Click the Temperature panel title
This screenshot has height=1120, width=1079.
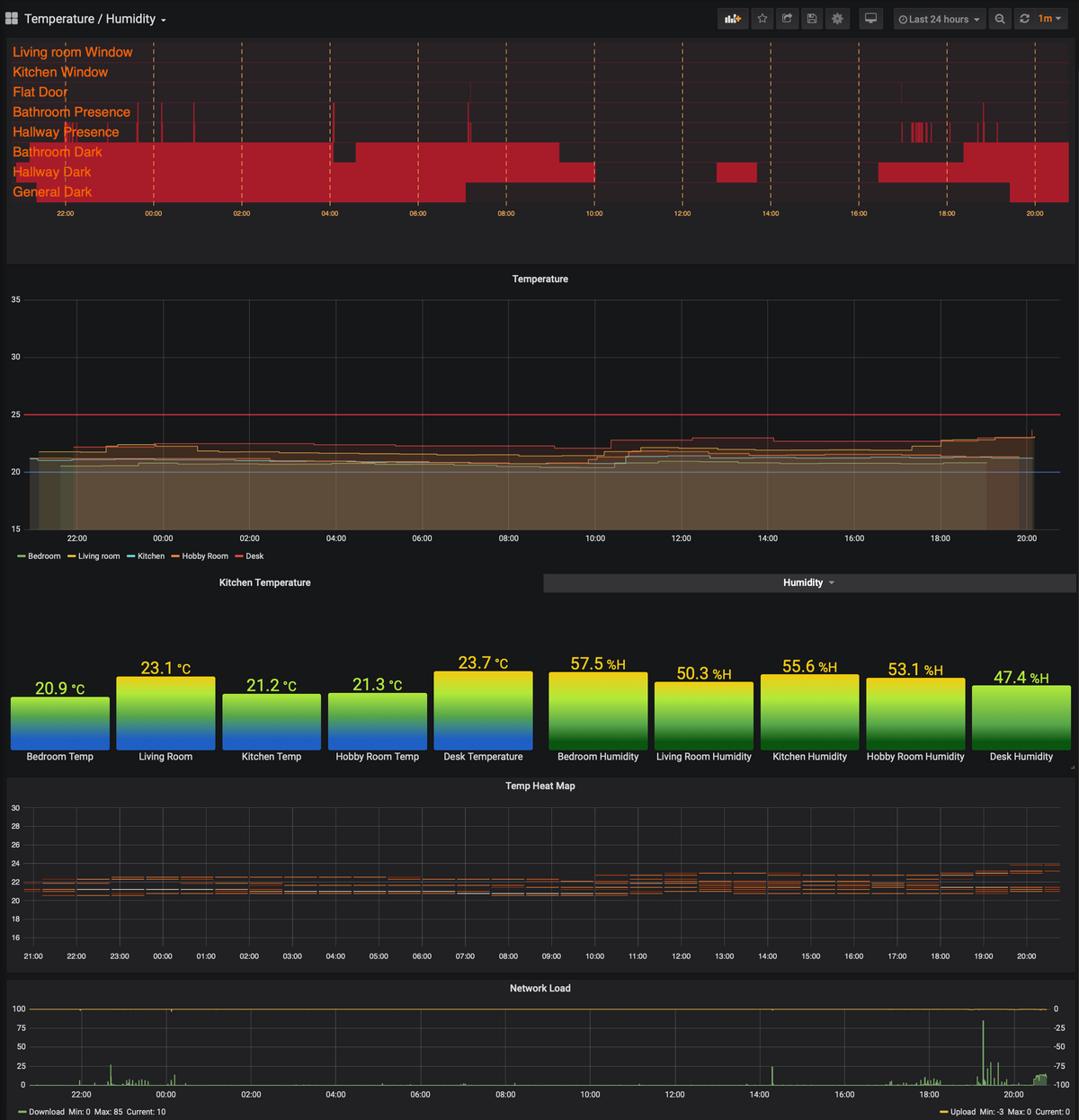coord(539,279)
